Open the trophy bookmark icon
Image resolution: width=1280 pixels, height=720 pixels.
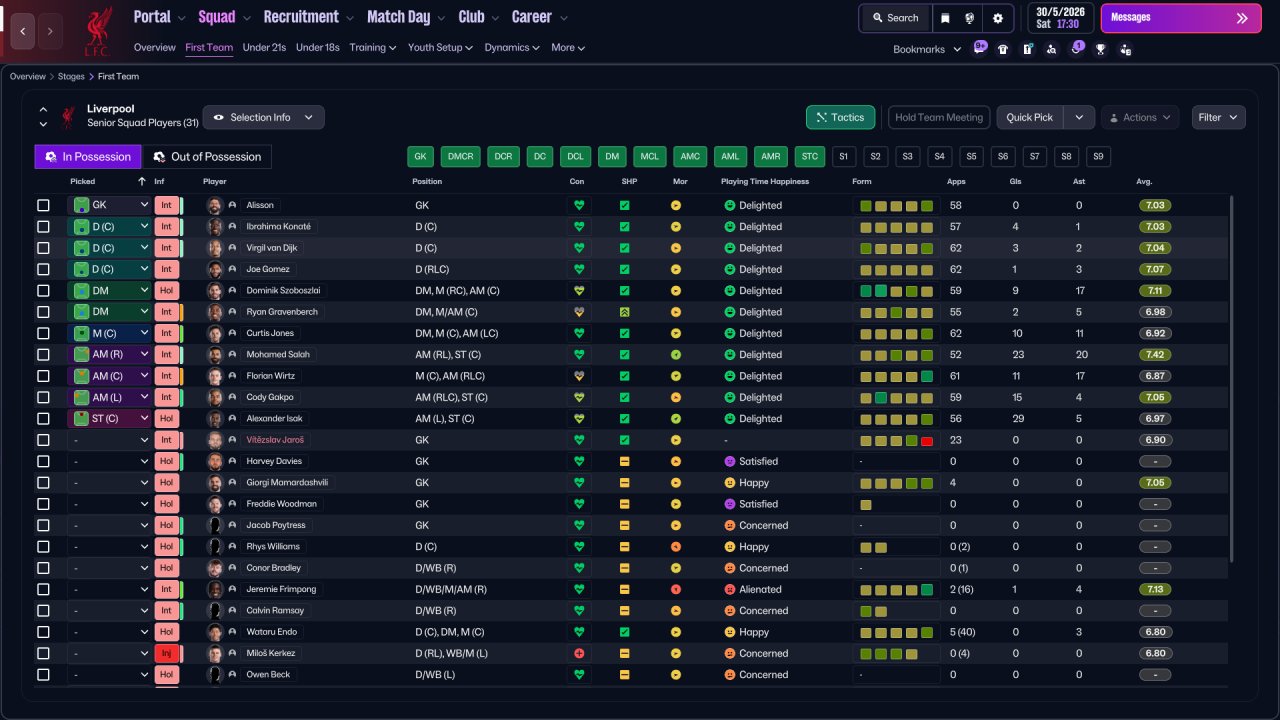tap(1101, 49)
